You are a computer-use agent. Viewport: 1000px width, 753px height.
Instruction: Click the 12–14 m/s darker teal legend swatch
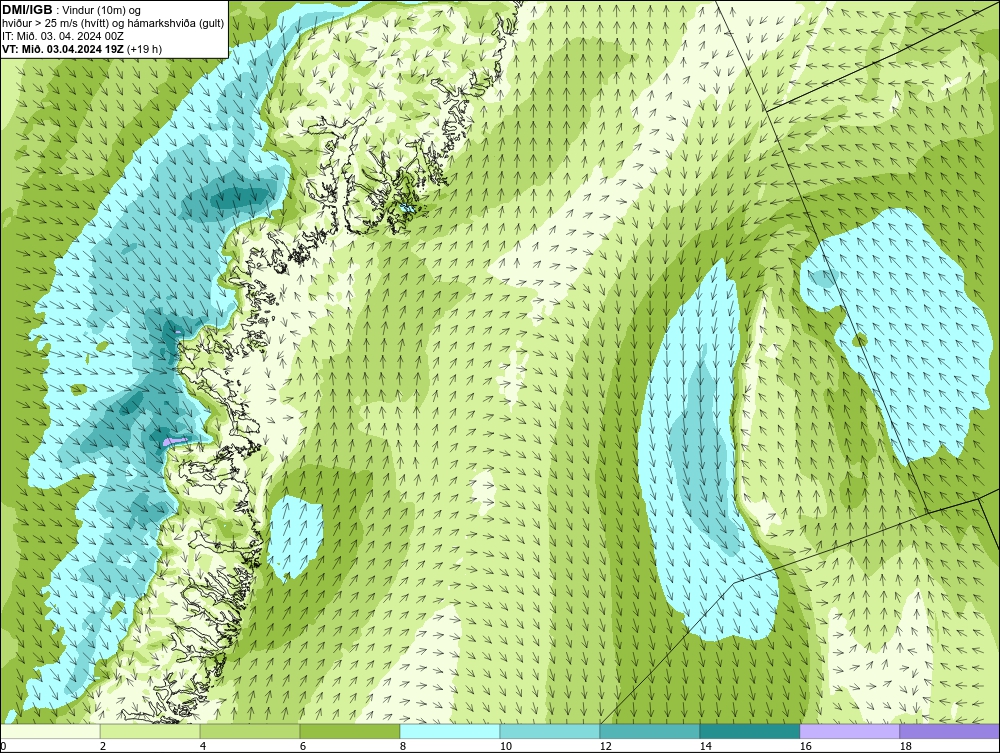tap(650, 731)
